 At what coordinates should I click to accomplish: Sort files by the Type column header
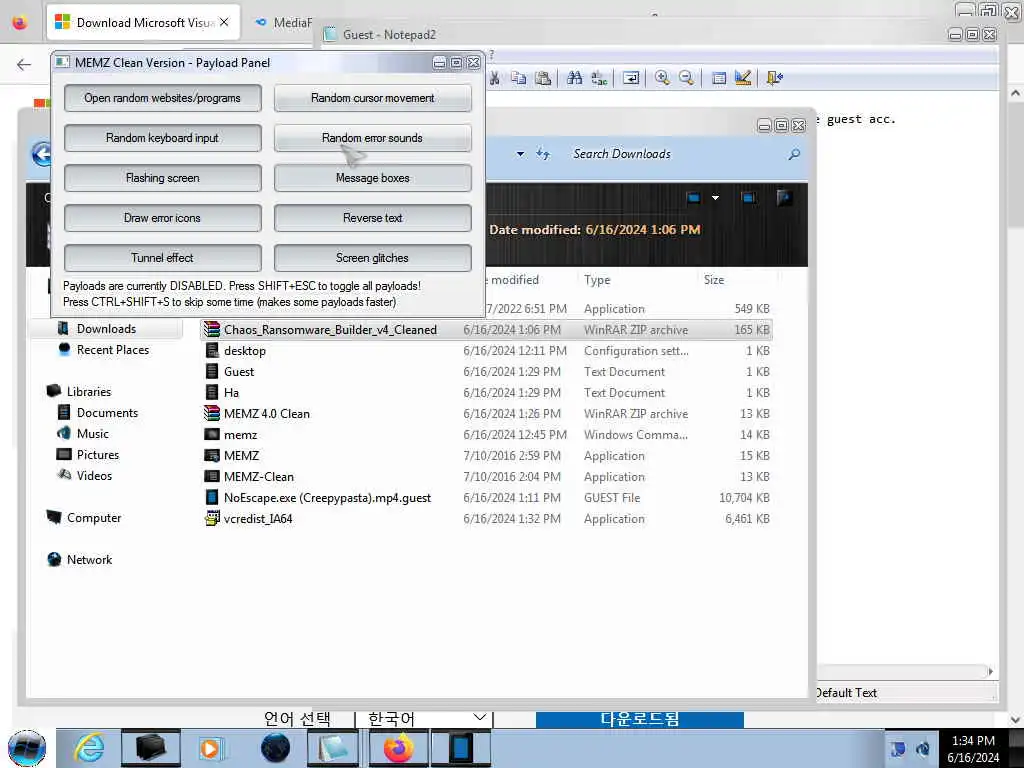click(x=597, y=280)
